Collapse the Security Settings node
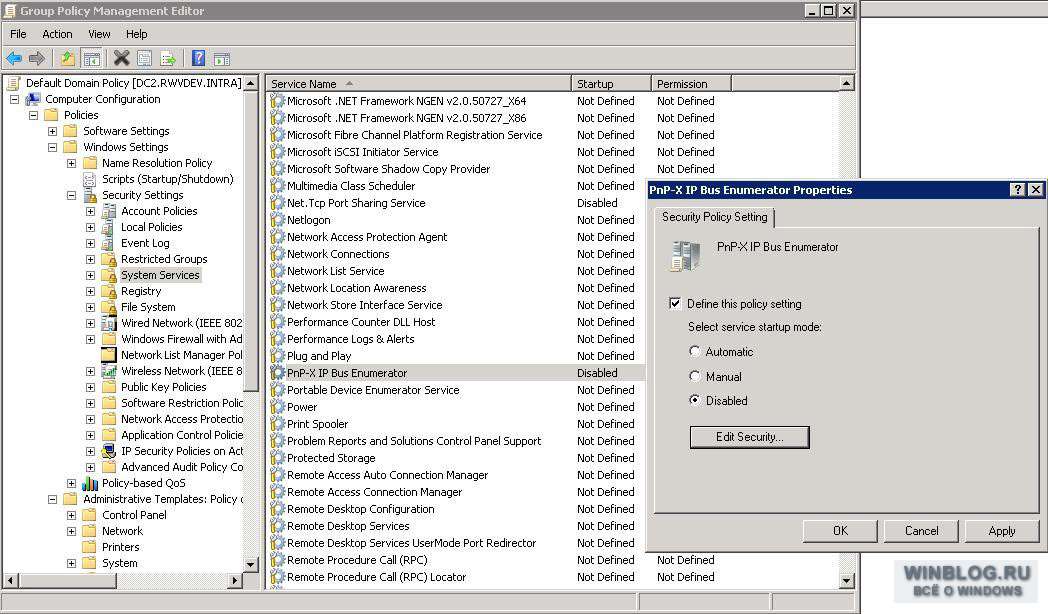Image resolution: width=1048 pixels, height=614 pixels. 71,195
